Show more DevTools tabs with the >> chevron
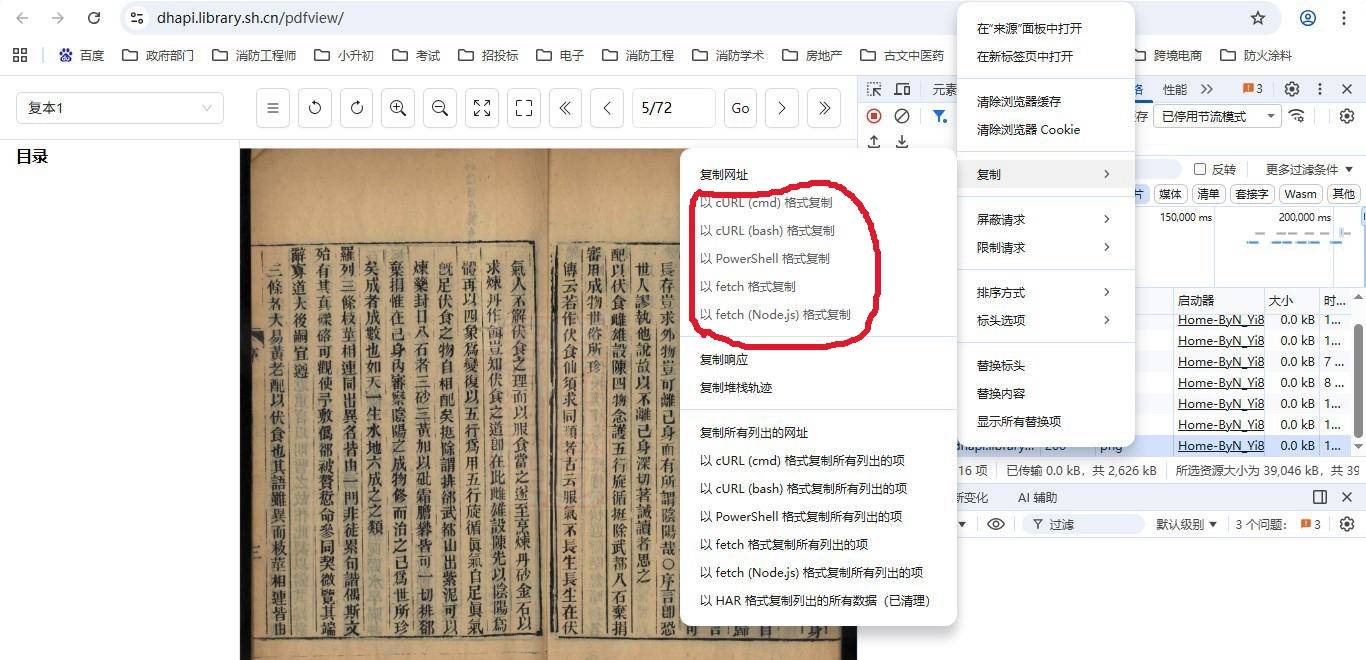The height and width of the screenshot is (660, 1366). coord(1207,89)
